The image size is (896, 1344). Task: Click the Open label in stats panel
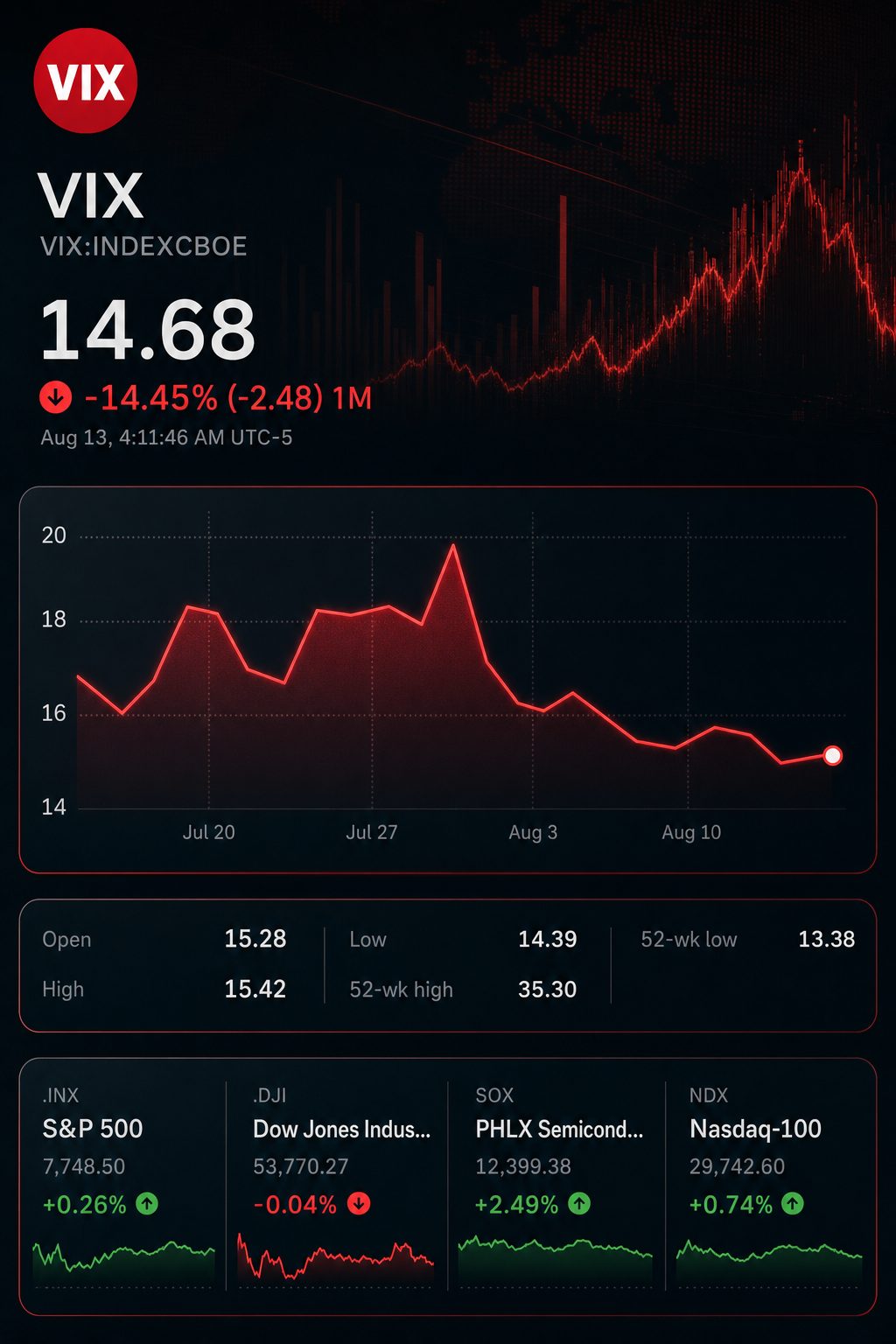(66, 940)
